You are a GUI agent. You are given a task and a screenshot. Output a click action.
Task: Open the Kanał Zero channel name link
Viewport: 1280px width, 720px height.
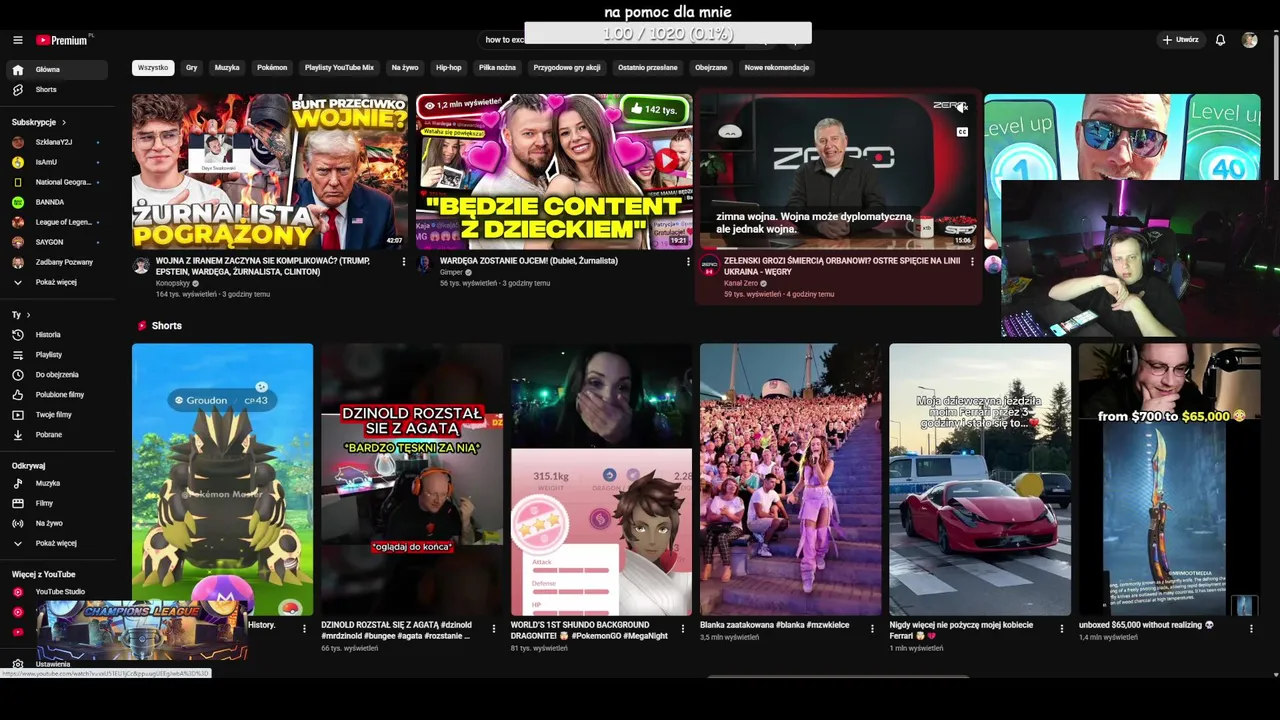click(741, 283)
